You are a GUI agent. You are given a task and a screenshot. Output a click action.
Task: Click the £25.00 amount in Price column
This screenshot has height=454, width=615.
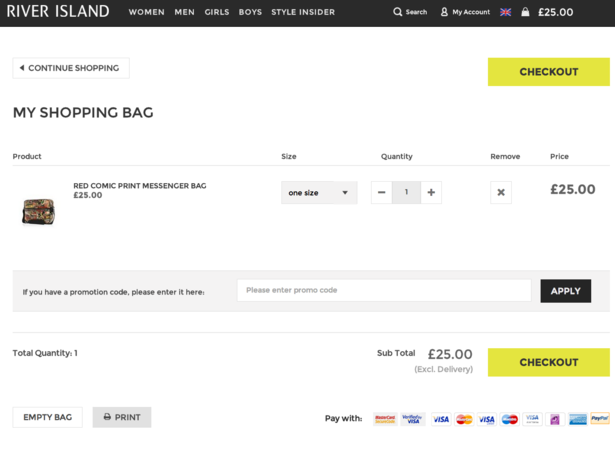(x=573, y=189)
